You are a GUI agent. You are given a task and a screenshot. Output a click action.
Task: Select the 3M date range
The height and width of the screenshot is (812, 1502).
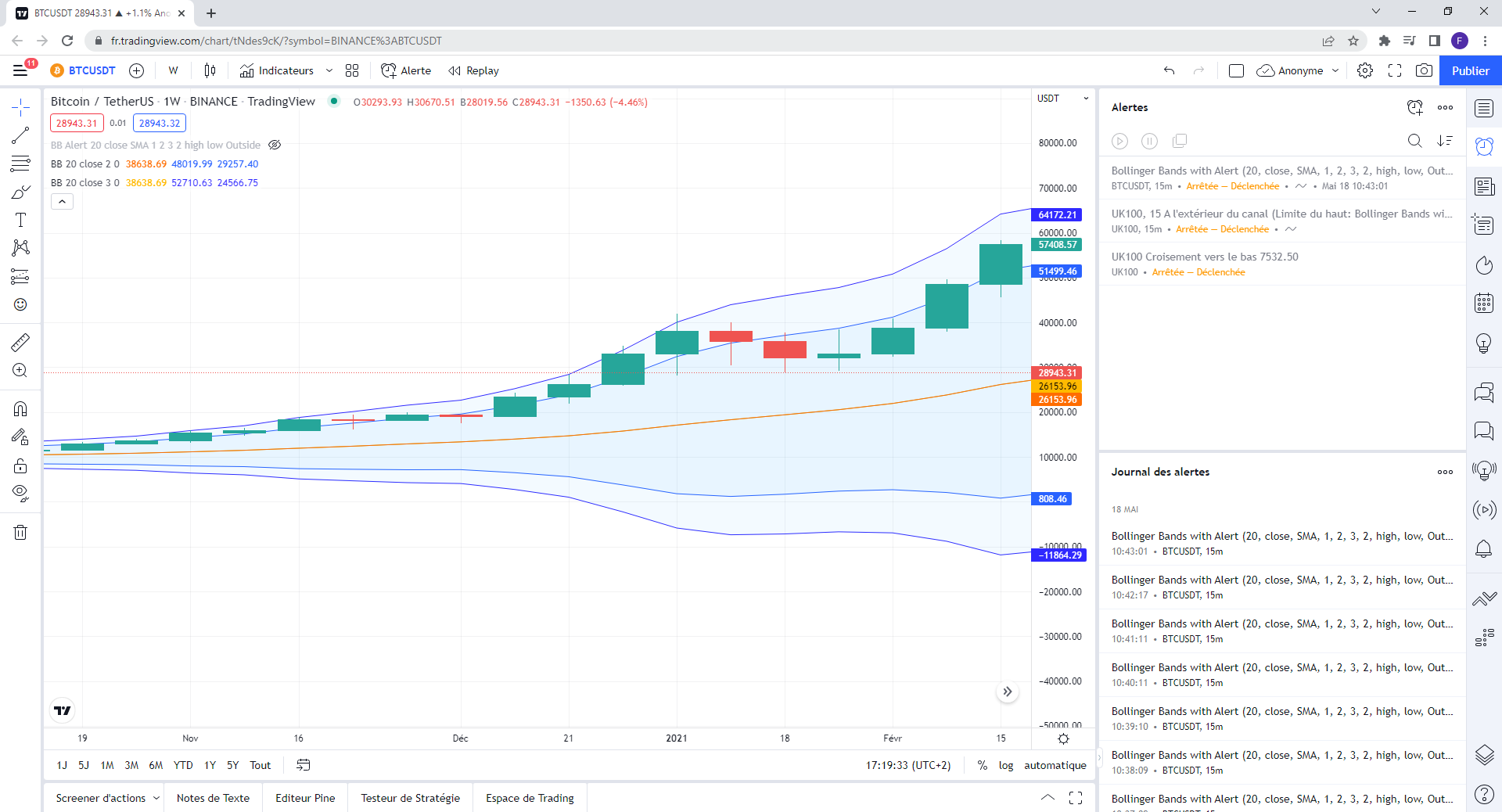(131, 765)
